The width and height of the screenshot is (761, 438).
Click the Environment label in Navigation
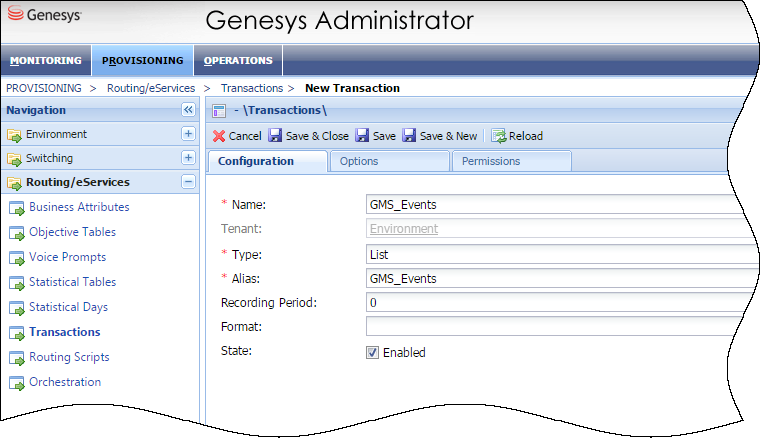(56, 134)
